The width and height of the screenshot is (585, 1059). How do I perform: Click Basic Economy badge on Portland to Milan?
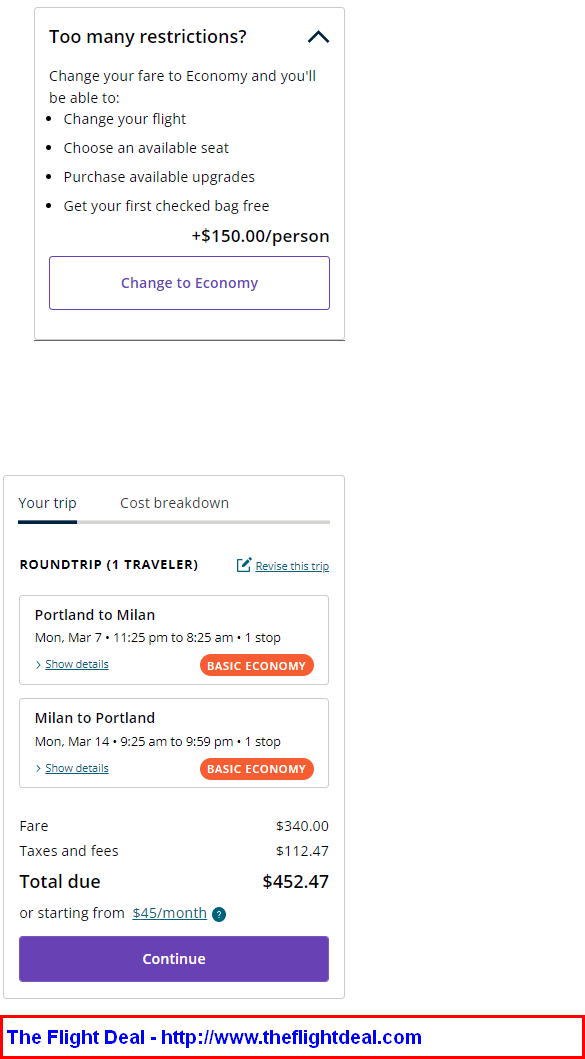[x=257, y=665]
